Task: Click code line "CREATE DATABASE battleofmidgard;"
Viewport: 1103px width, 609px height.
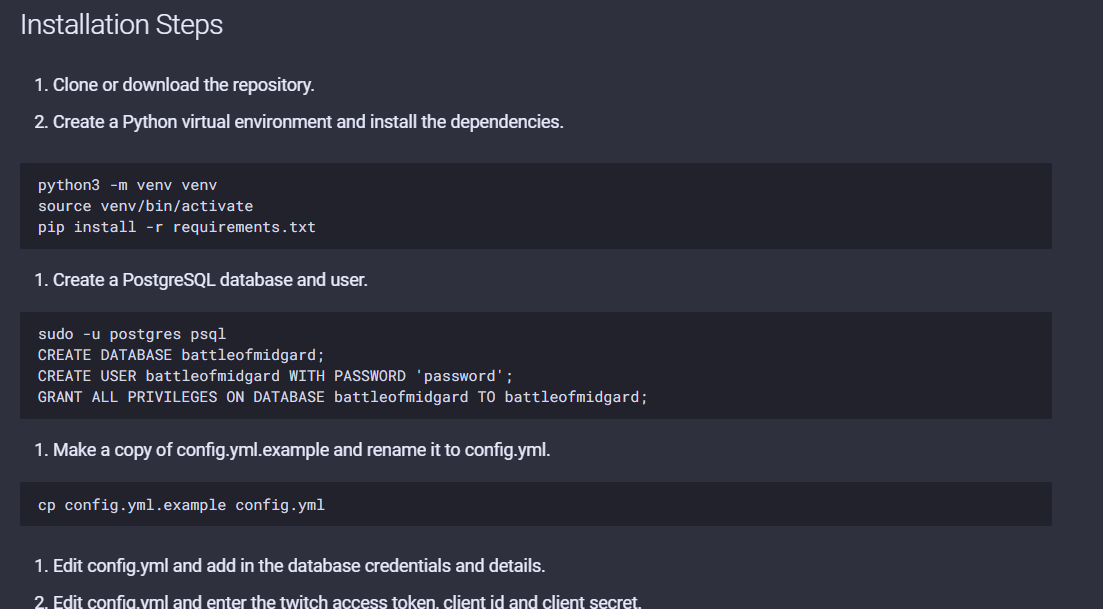Action: pos(181,355)
